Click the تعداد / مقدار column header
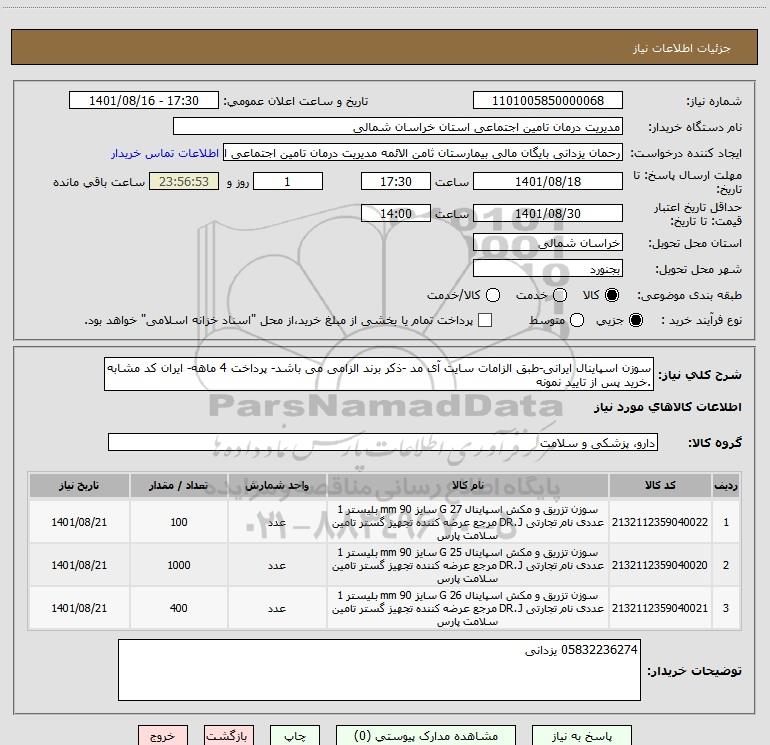The image size is (770, 745). pos(179,486)
